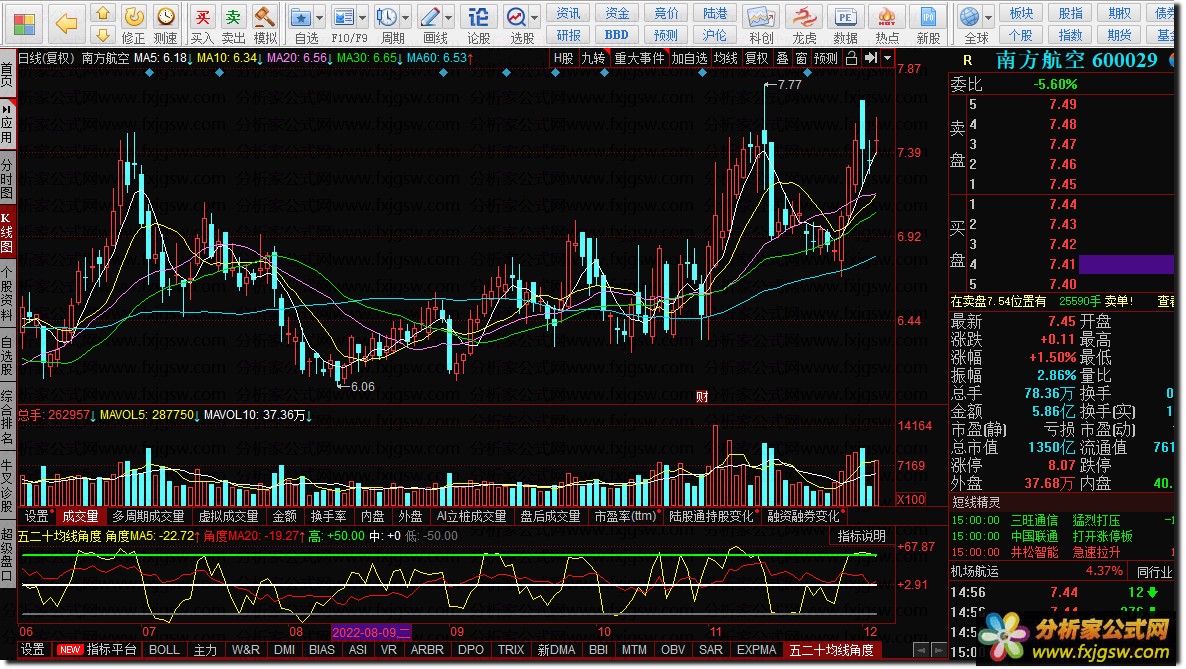Switch to the BOLL indicator tab
1186x669 pixels.
click(x=164, y=650)
